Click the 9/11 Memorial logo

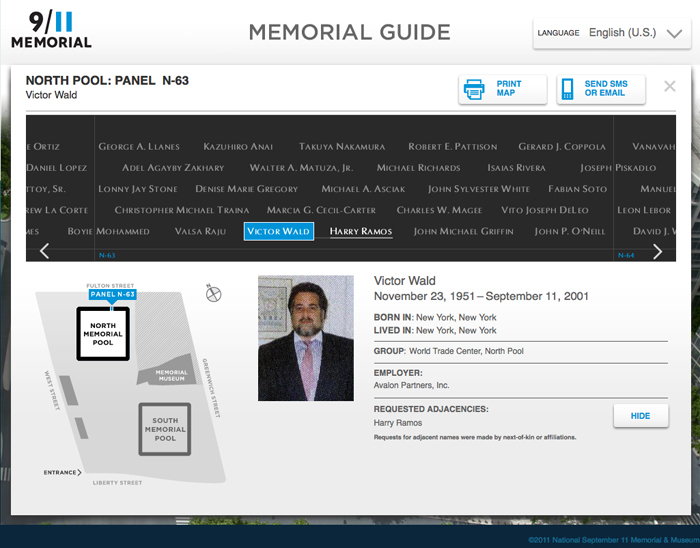[51, 29]
